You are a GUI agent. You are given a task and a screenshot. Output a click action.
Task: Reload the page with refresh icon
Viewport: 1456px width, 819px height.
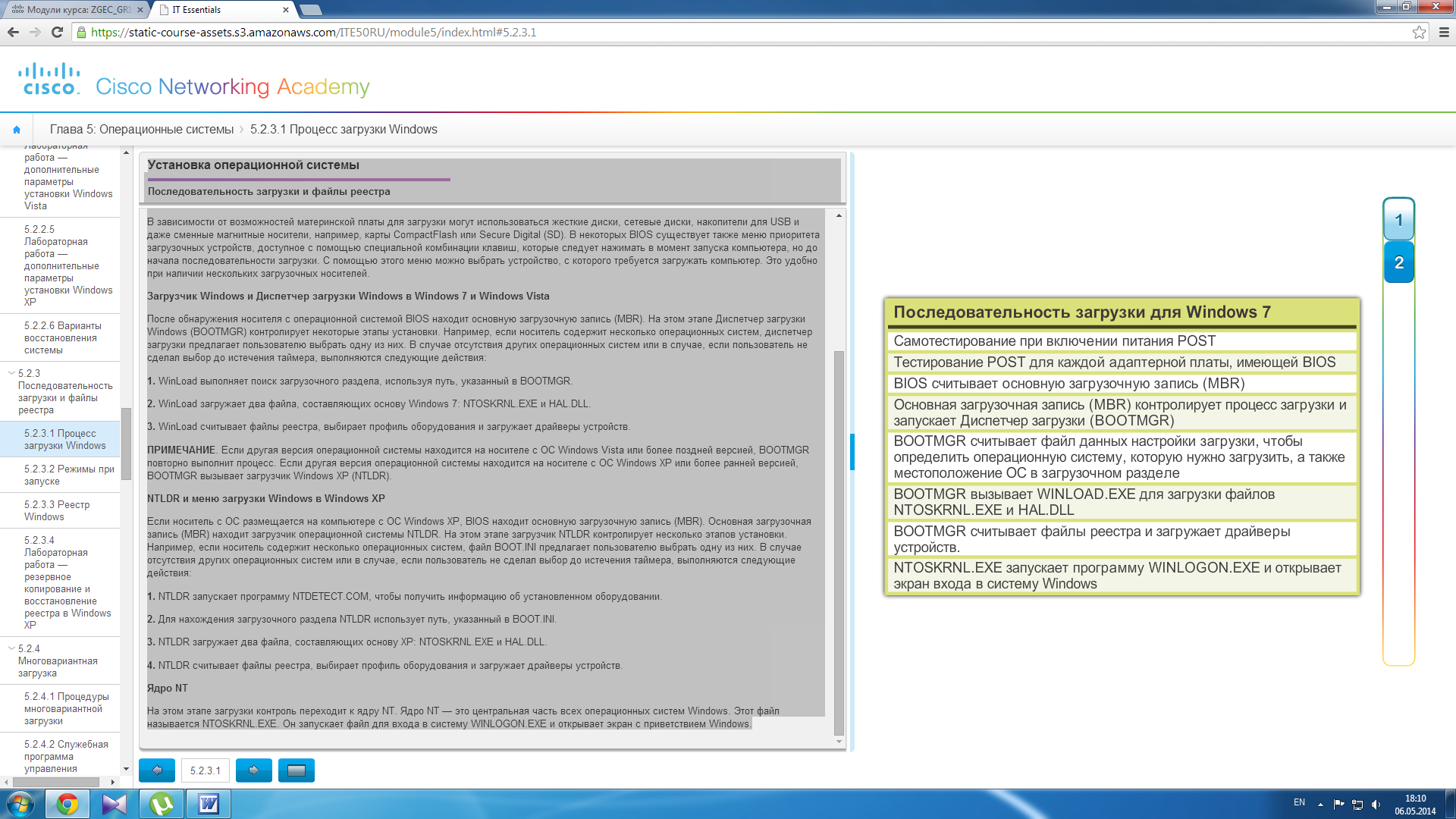coord(57,32)
